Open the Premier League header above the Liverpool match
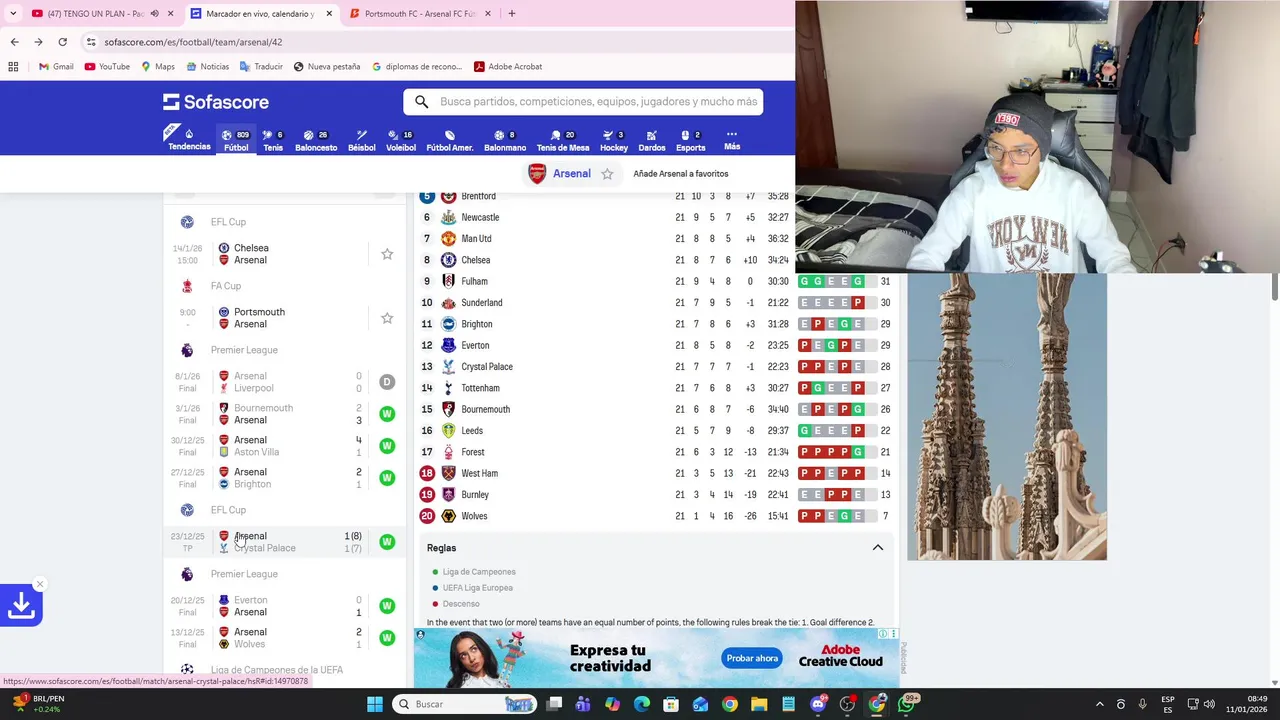This screenshot has width=1280, height=720. (x=244, y=350)
